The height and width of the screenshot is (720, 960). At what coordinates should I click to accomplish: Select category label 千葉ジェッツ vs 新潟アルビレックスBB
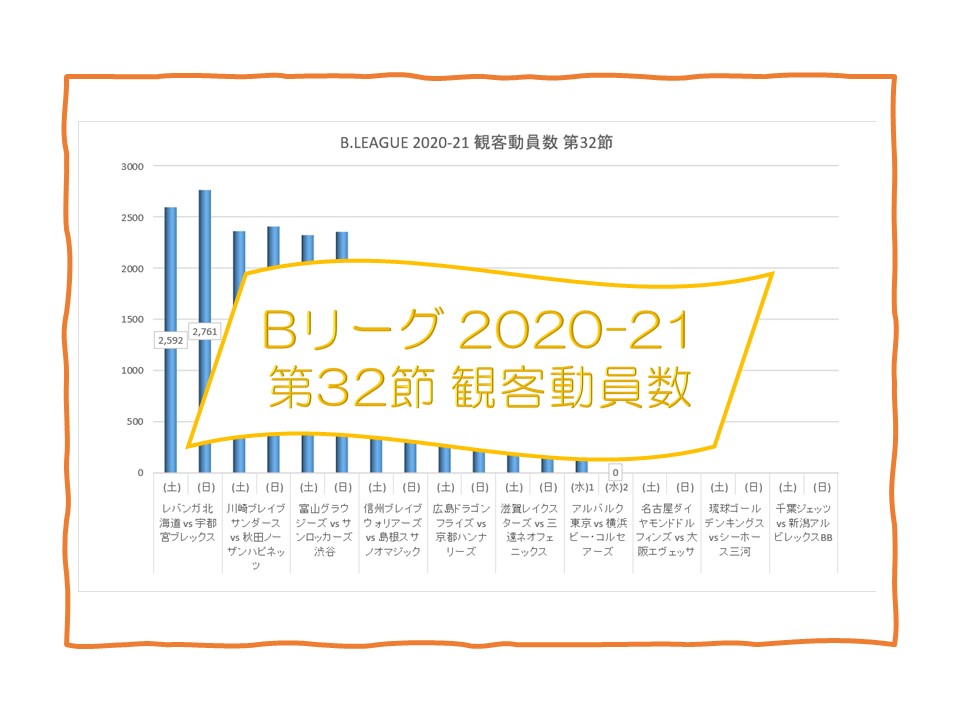803,523
